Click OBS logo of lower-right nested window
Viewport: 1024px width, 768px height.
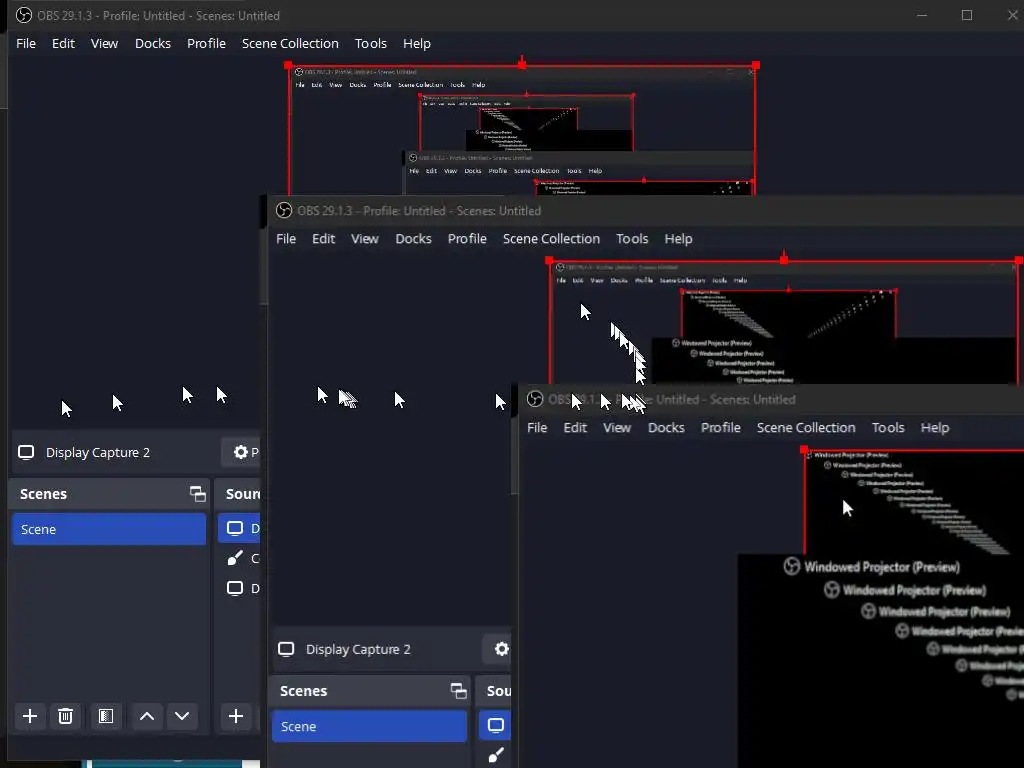[x=535, y=399]
